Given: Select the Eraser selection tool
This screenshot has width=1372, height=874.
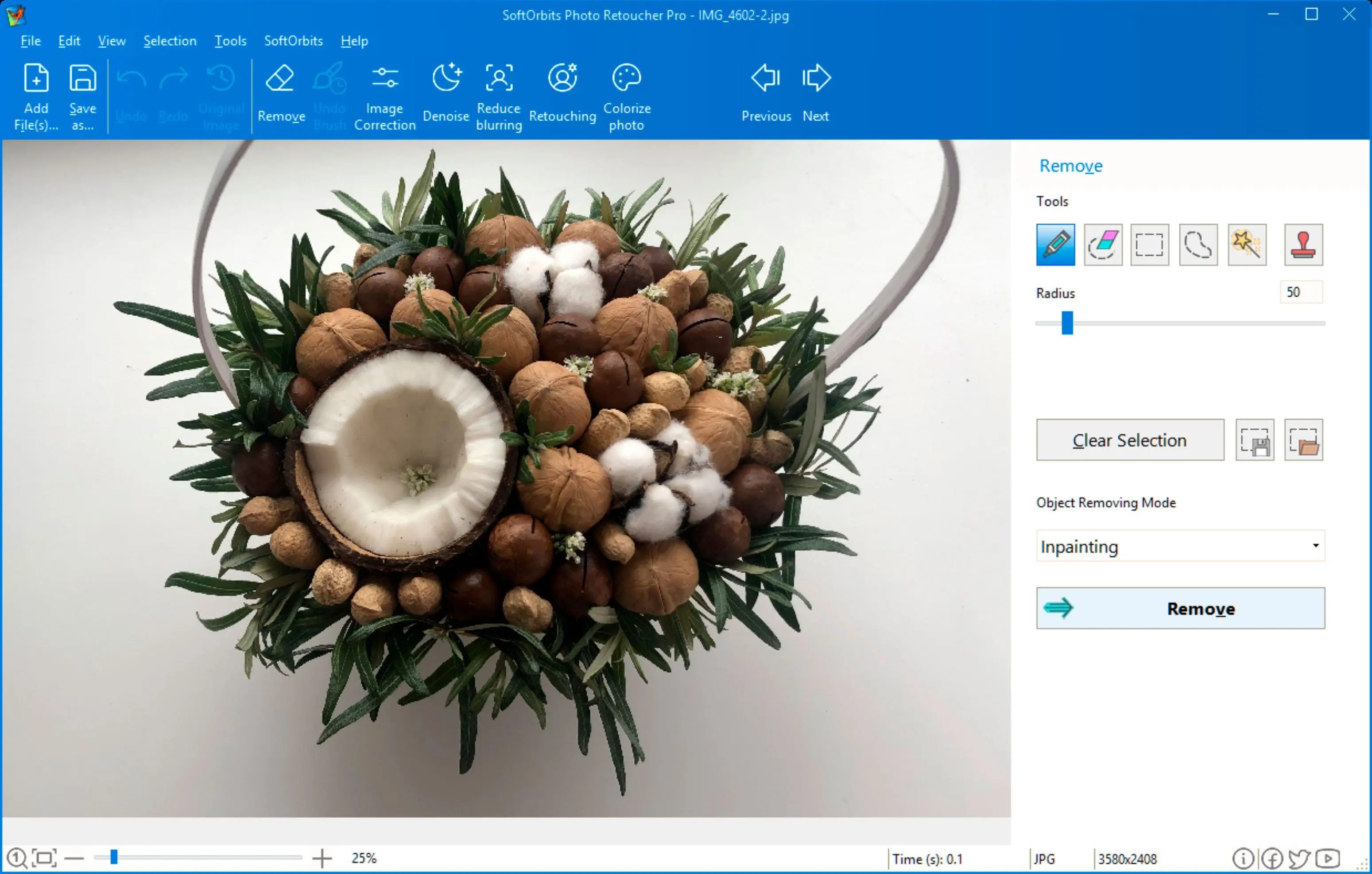Looking at the screenshot, I should (1104, 245).
